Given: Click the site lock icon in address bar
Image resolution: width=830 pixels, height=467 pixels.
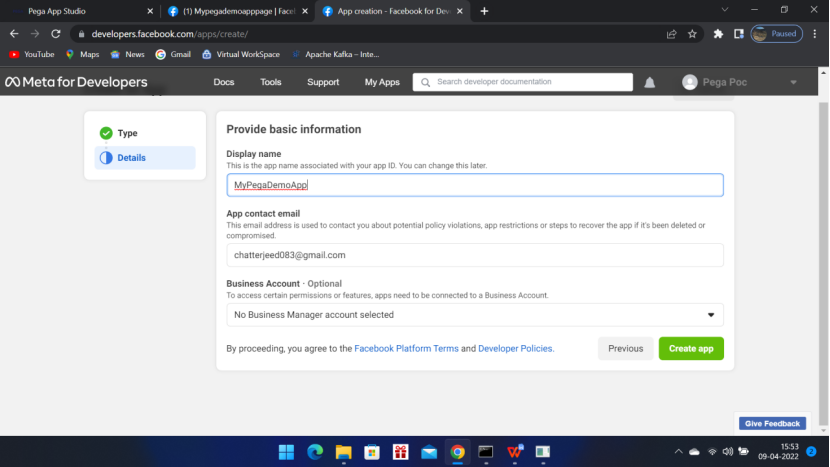Looking at the screenshot, I should 81,34.
